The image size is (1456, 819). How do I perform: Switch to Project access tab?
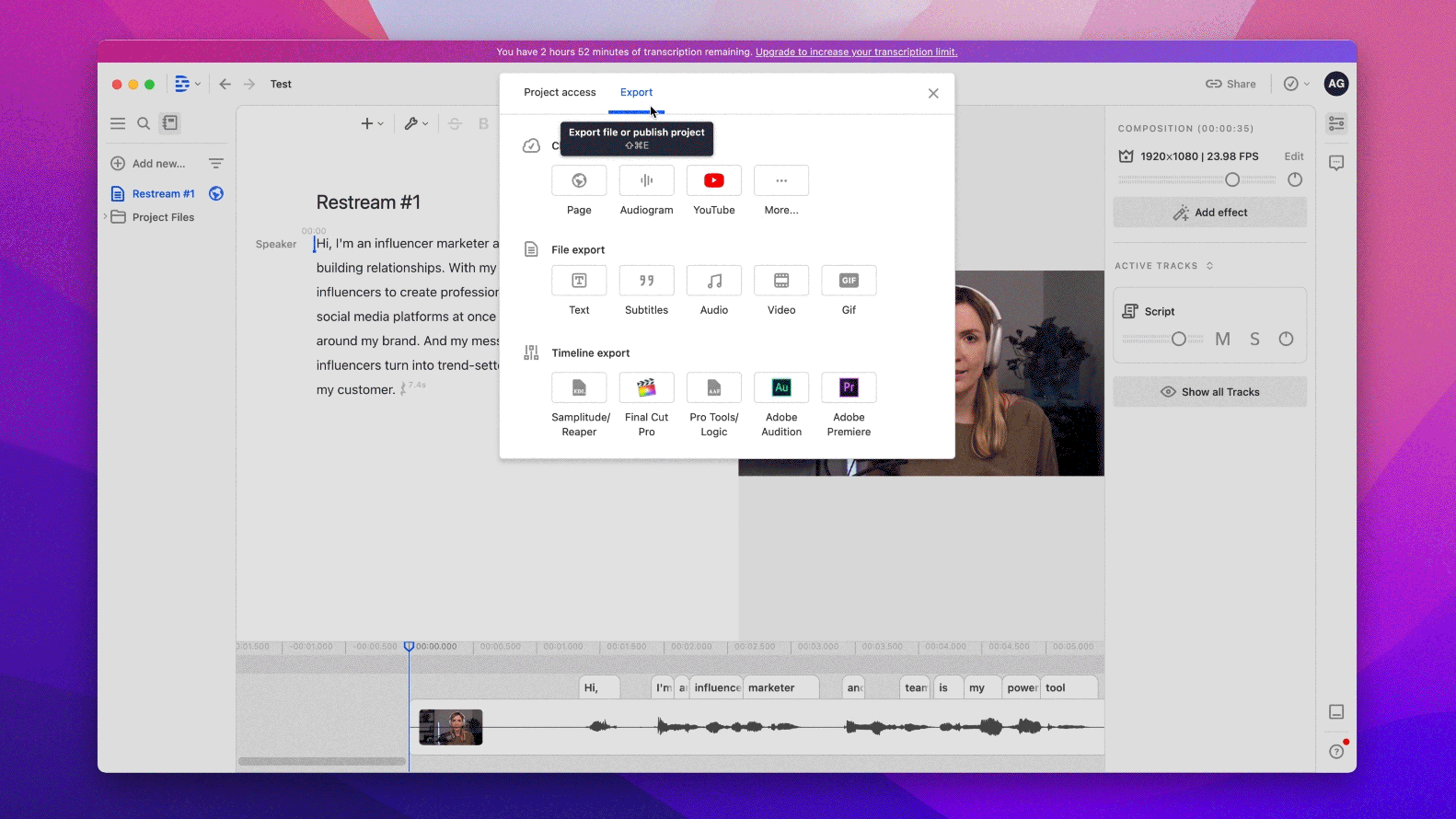[560, 92]
